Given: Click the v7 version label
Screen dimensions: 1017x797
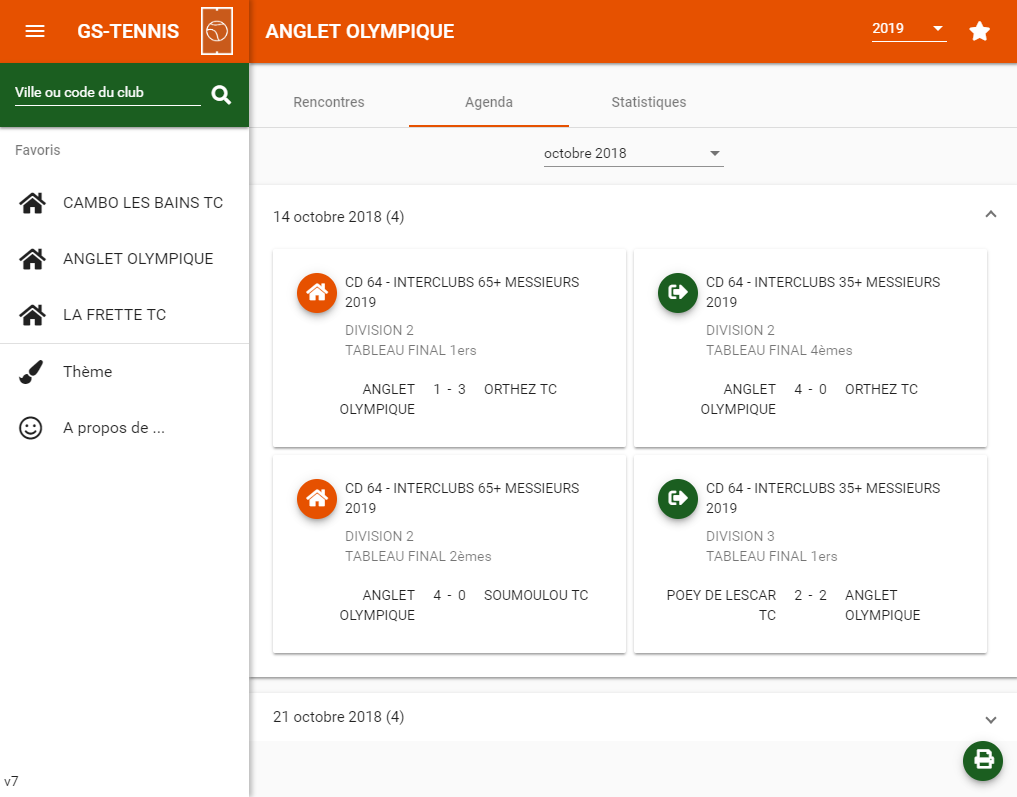Looking at the screenshot, I should coord(11,781).
